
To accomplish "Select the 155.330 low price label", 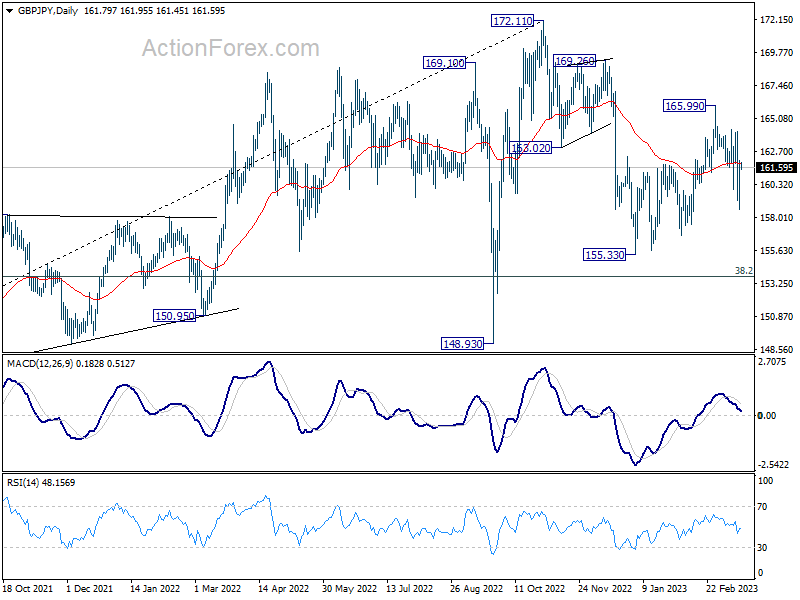I will tap(604, 255).
